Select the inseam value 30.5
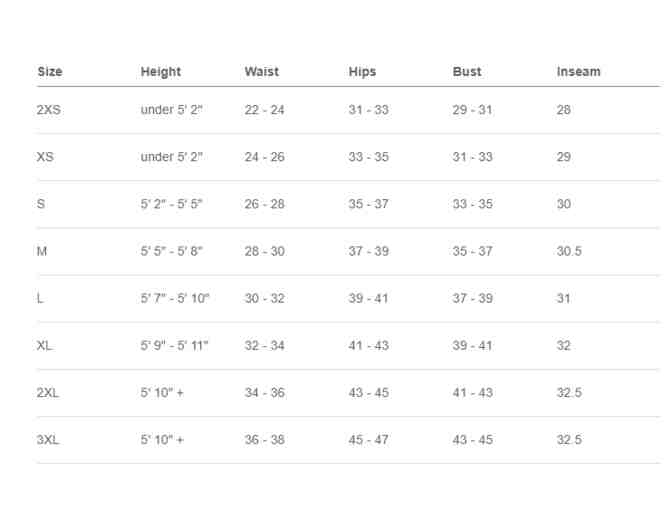This screenshot has width=672, height=510. click(x=569, y=252)
